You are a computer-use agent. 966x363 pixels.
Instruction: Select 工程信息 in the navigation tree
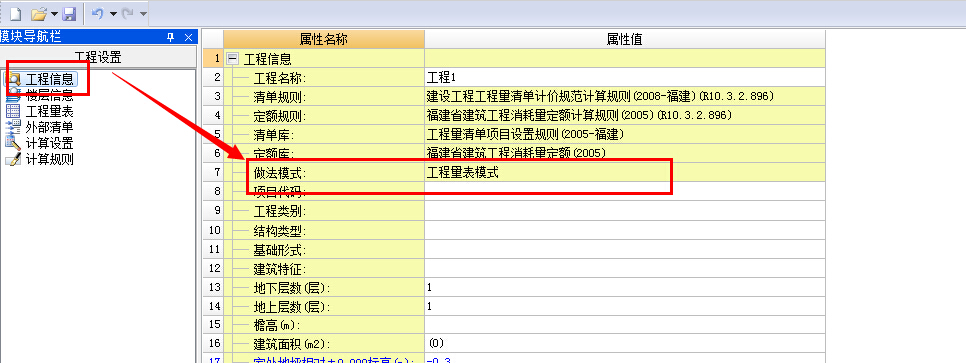click(49, 79)
